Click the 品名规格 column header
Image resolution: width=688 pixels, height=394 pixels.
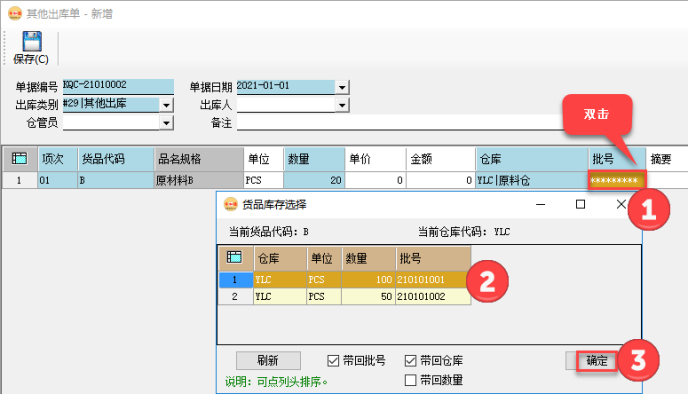point(199,159)
